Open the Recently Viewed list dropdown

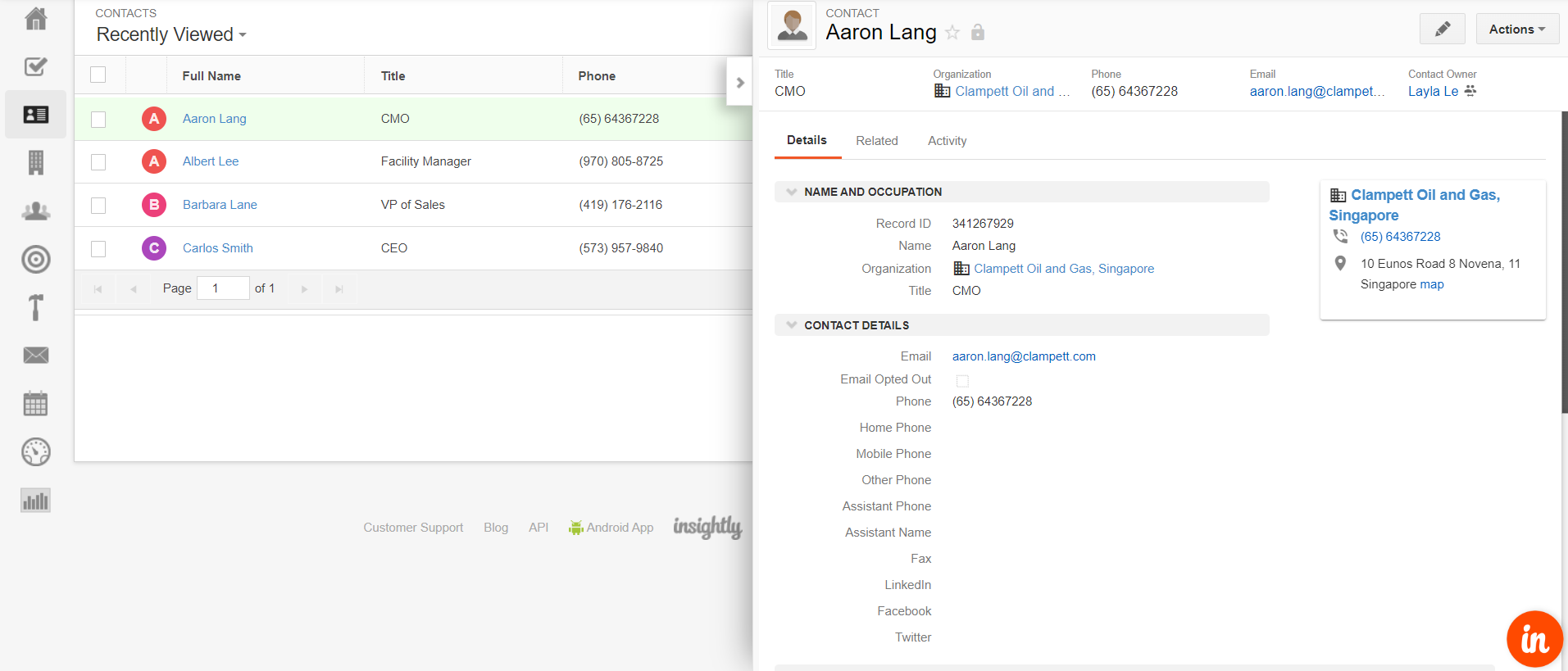pyautogui.click(x=171, y=34)
